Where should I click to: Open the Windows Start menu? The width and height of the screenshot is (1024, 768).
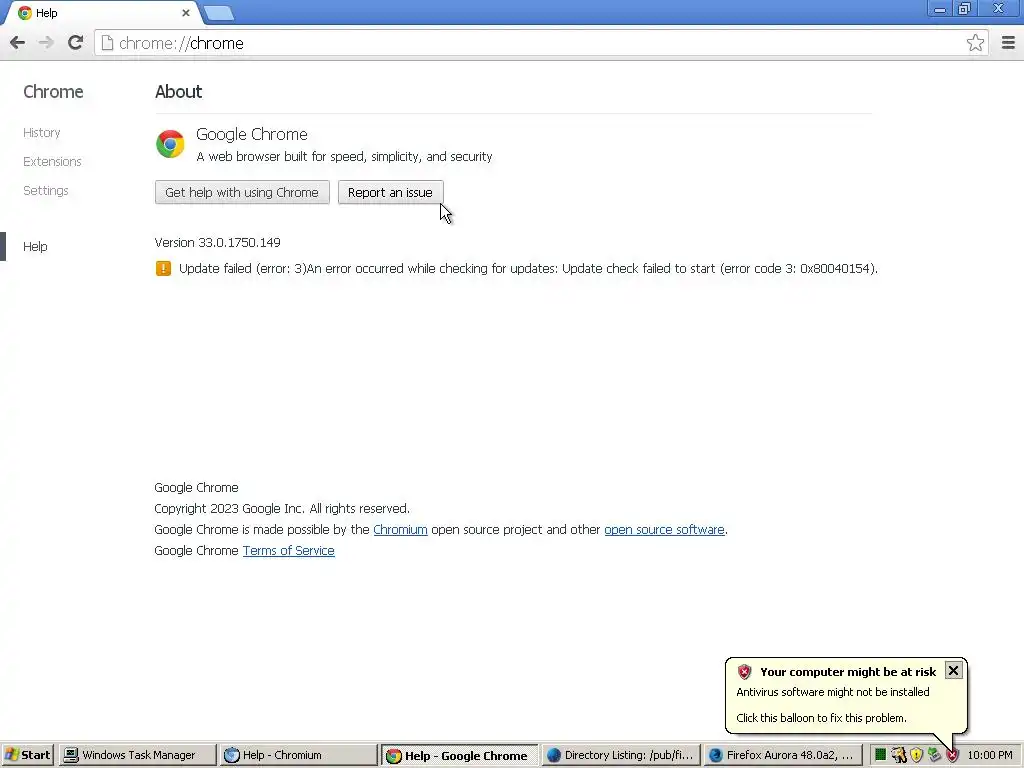tap(27, 755)
